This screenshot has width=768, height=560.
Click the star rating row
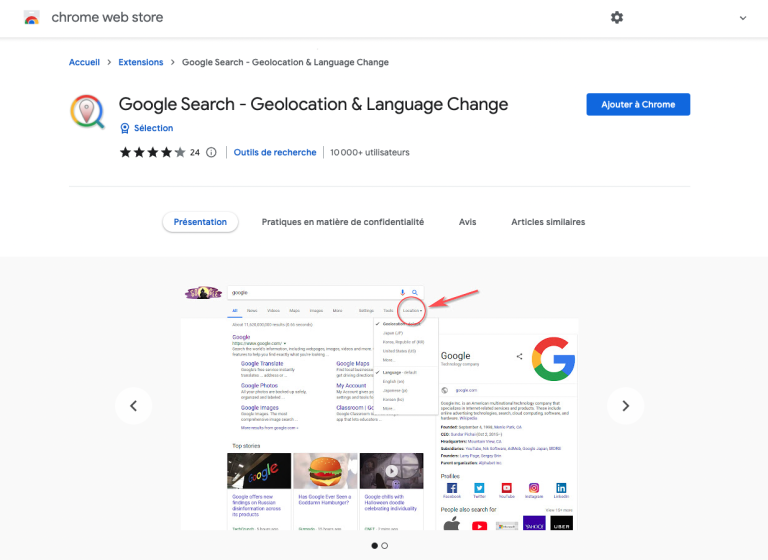point(152,152)
